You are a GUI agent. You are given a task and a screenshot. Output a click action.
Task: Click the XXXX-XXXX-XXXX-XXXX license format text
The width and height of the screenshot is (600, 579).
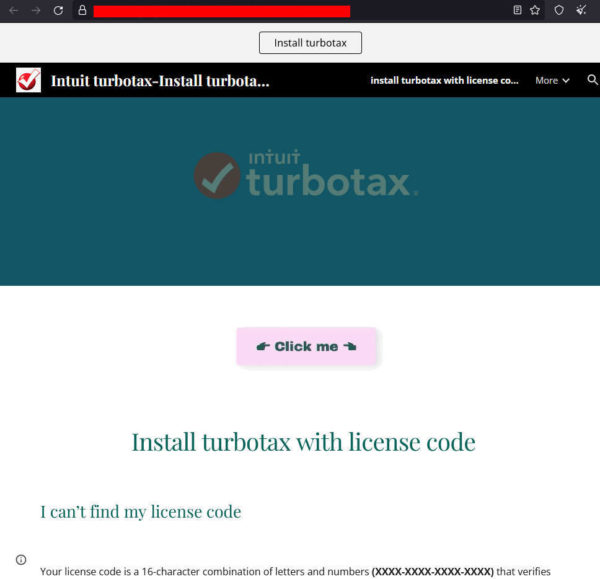[432, 571]
